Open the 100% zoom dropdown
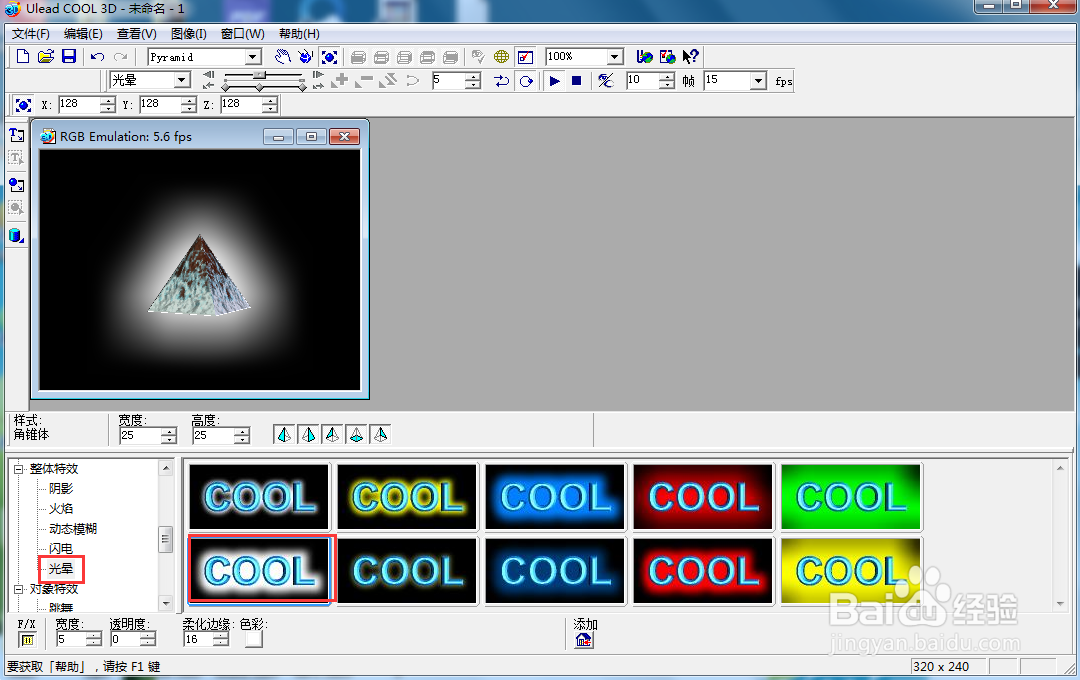1080x680 pixels. 615,56
